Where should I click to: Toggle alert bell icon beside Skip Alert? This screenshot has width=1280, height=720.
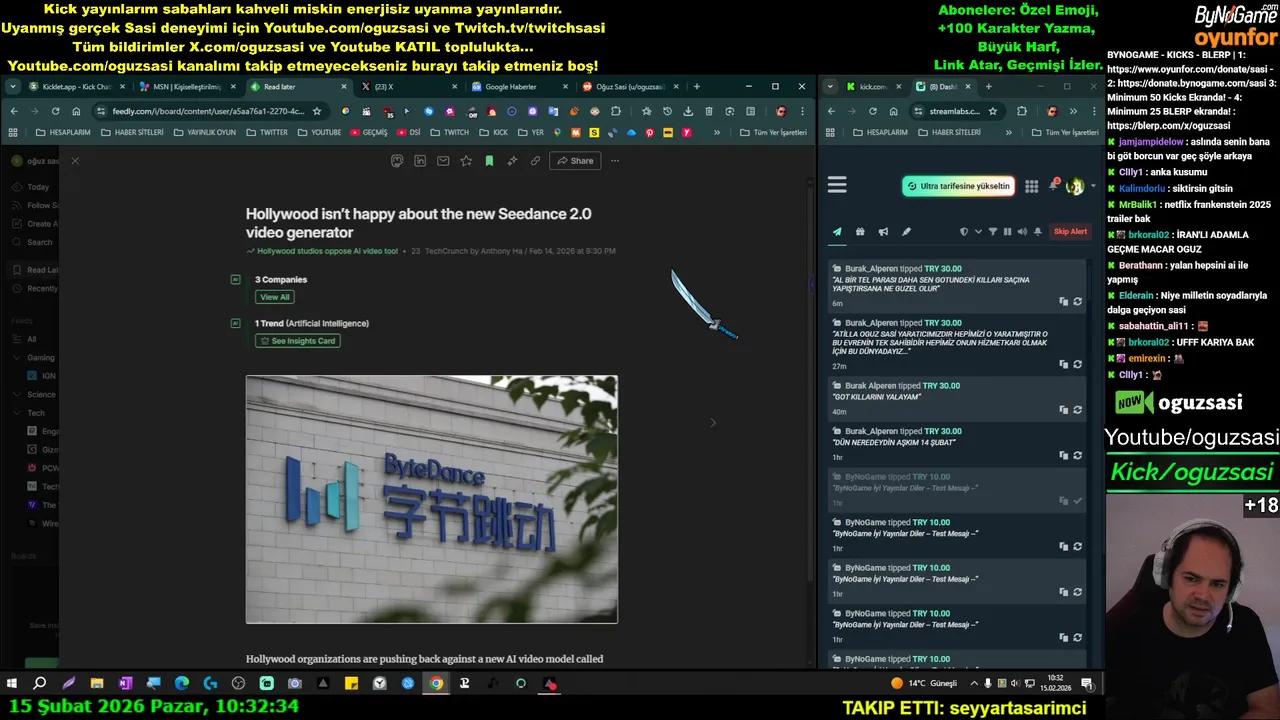(x=1038, y=232)
